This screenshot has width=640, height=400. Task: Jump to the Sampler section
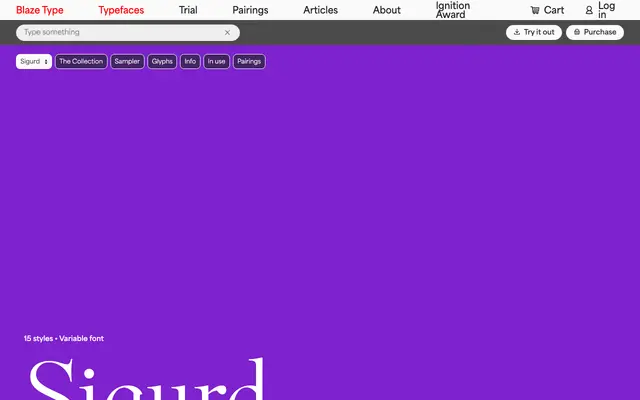127,62
